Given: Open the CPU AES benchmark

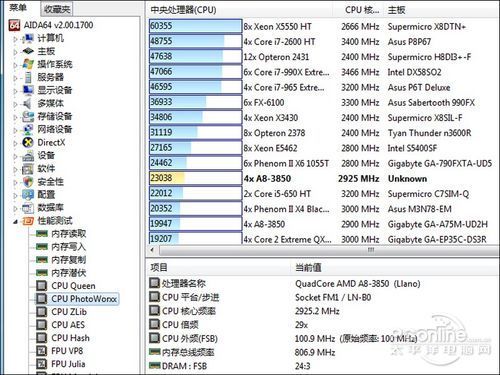Looking at the screenshot, I should tap(60, 325).
